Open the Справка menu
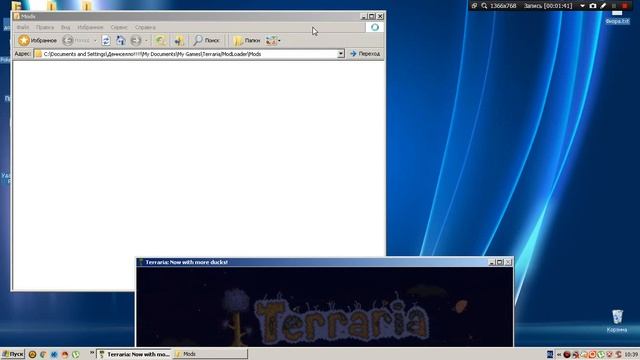The width and height of the screenshot is (640, 360). 145,27
